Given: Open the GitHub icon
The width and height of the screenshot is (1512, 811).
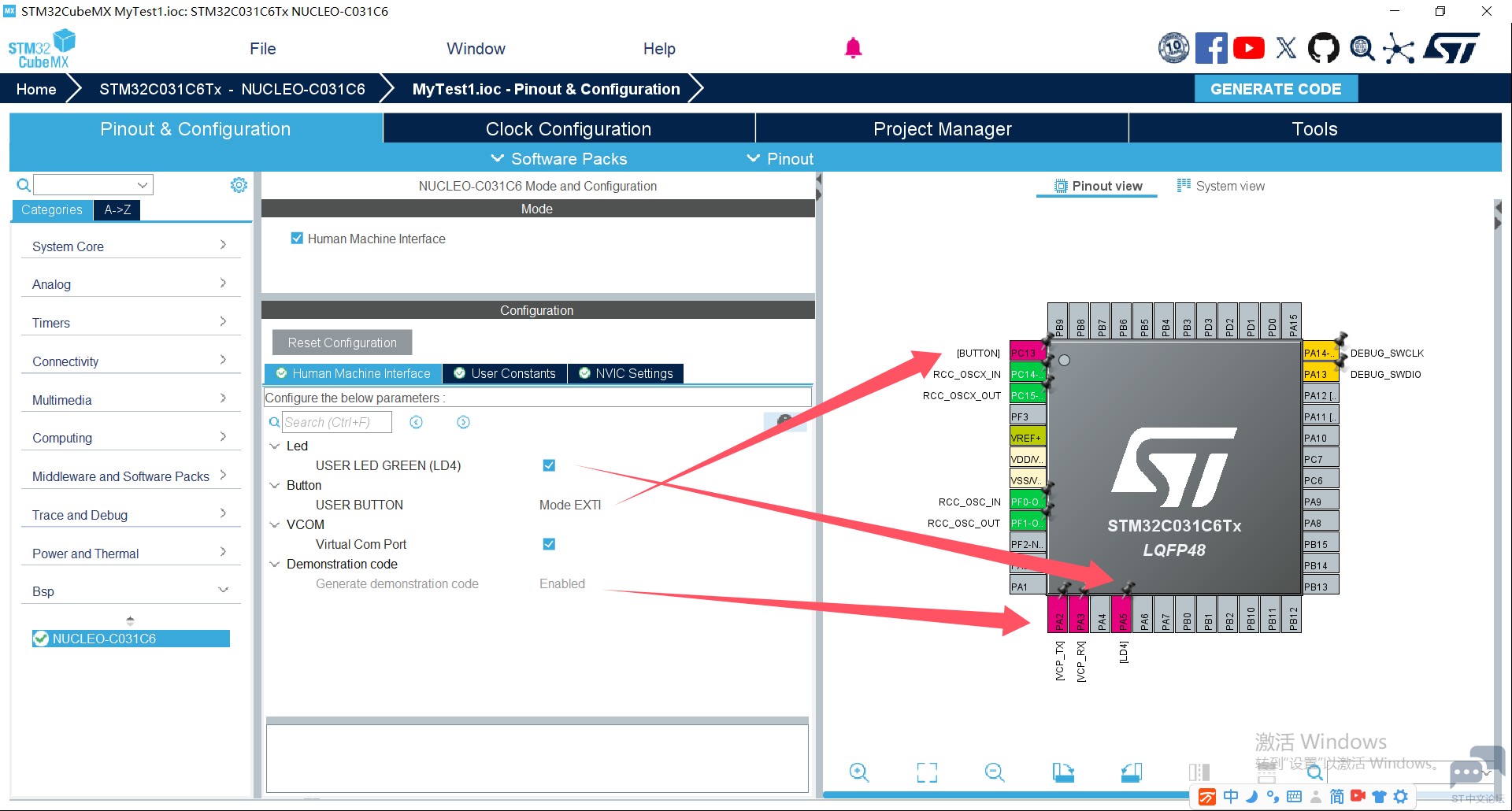Looking at the screenshot, I should click(x=1323, y=48).
